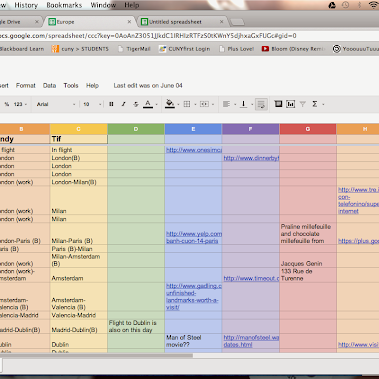
Task: Expand the merge cells dropdown arrow
Action: (213, 105)
